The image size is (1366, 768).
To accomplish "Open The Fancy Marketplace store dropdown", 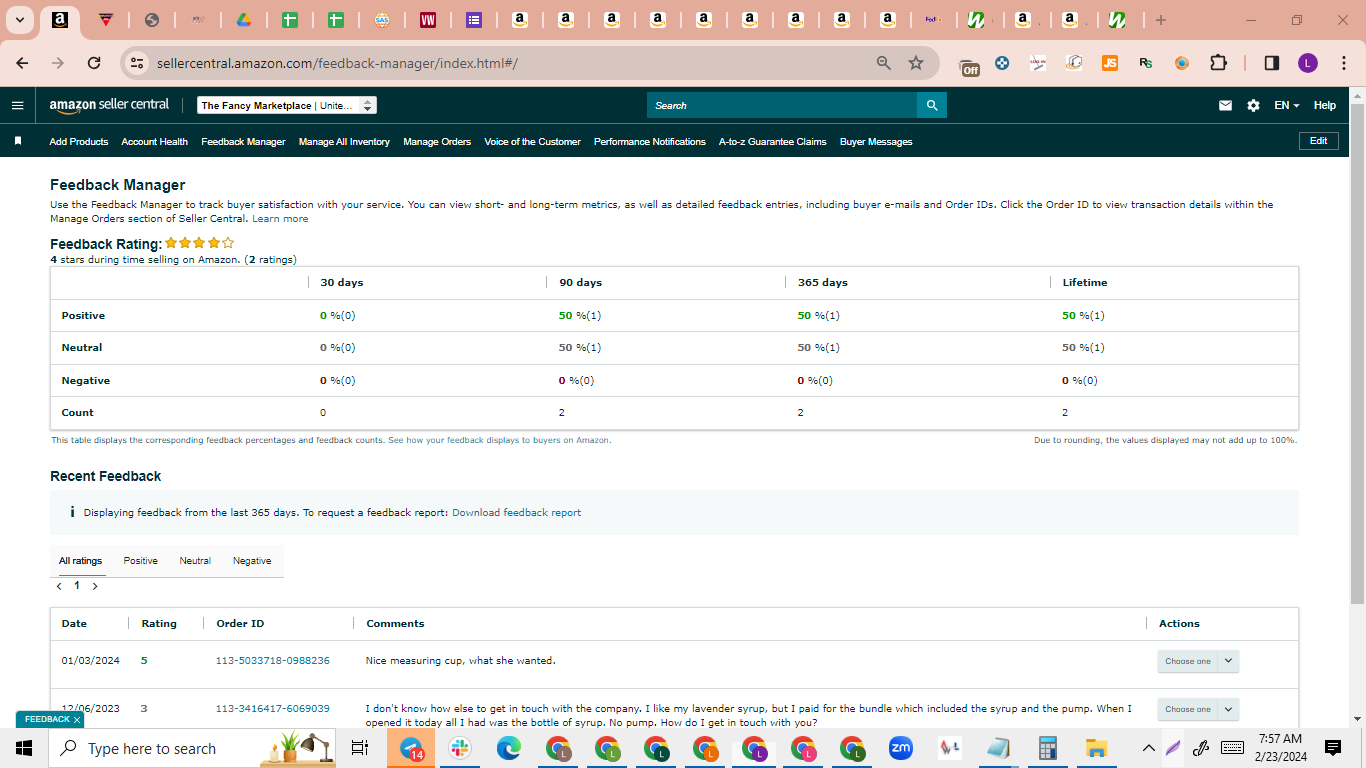I will pos(287,105).
